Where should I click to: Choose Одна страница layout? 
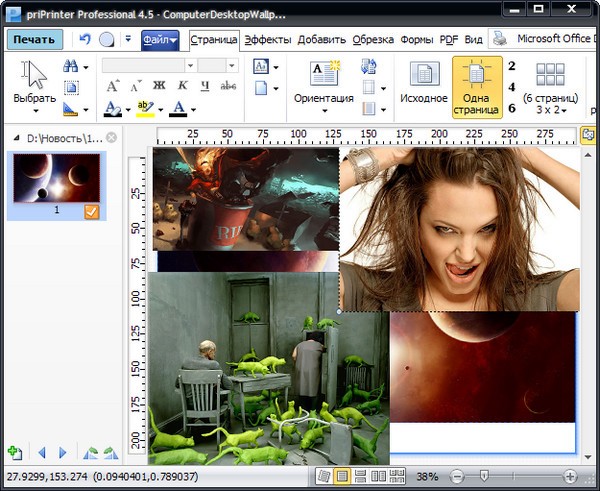[477, 84]
